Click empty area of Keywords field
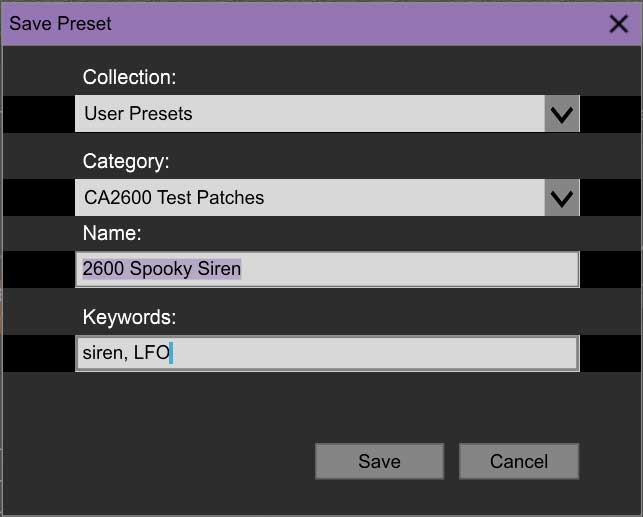 (375, 353)
